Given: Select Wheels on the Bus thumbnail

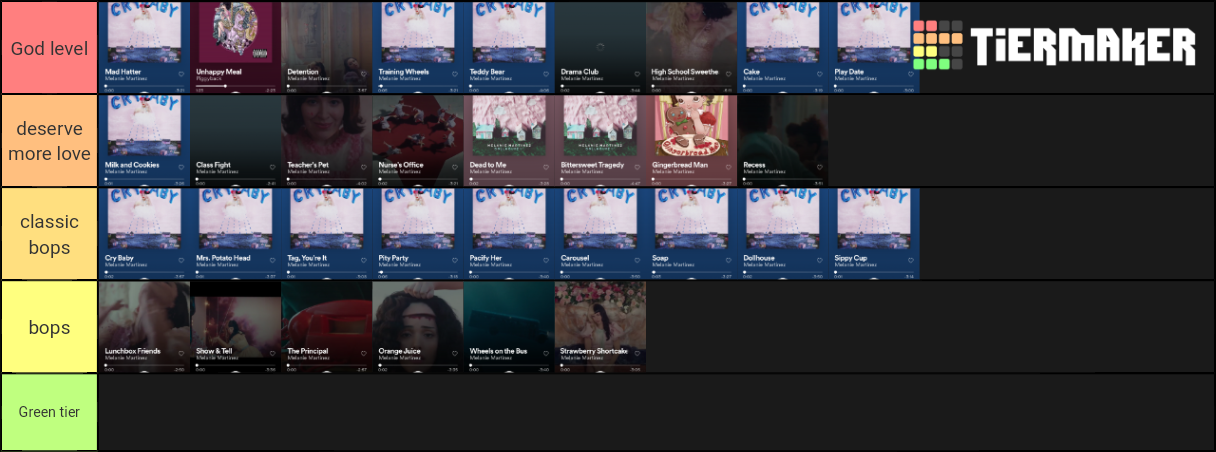Looking at the screenshot, I should pos(509,326).
